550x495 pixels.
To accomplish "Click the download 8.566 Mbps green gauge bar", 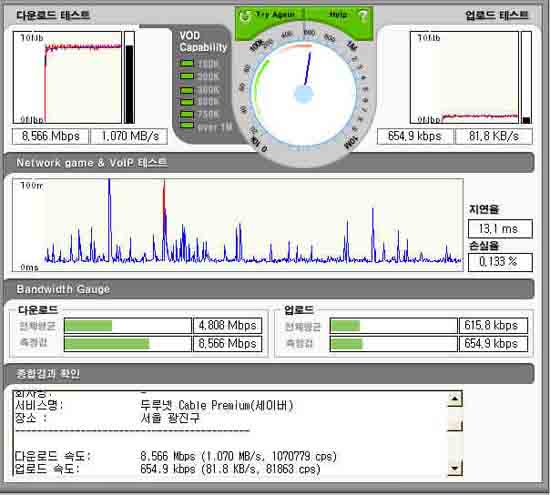I will (x=107, y=344).
